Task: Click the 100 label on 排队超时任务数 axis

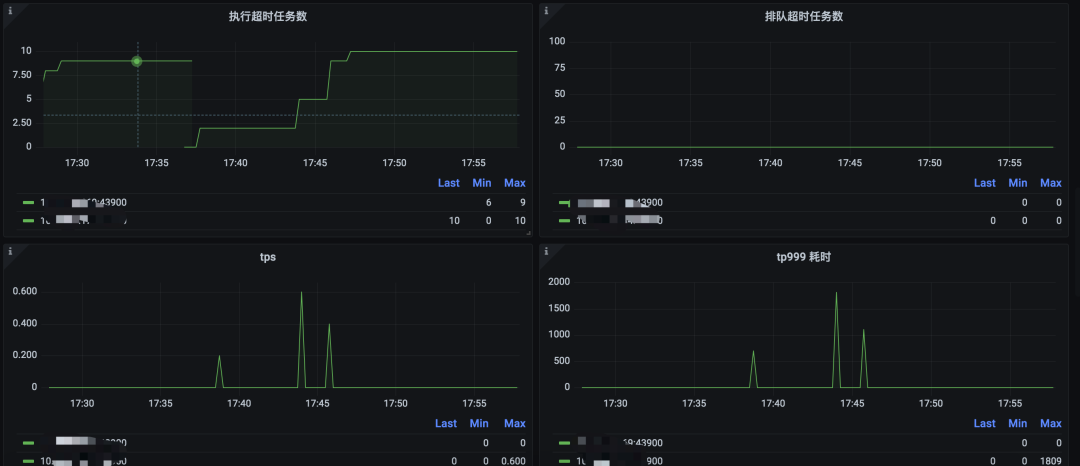Action: click(x=557, y=41)
